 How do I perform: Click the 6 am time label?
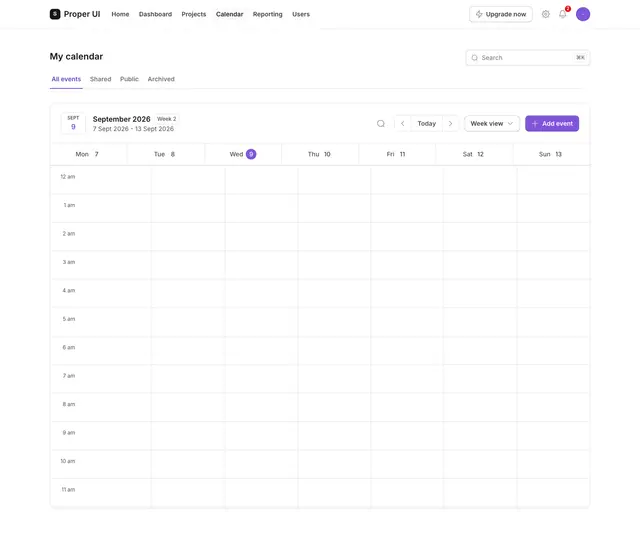click(x=69, y=347)
